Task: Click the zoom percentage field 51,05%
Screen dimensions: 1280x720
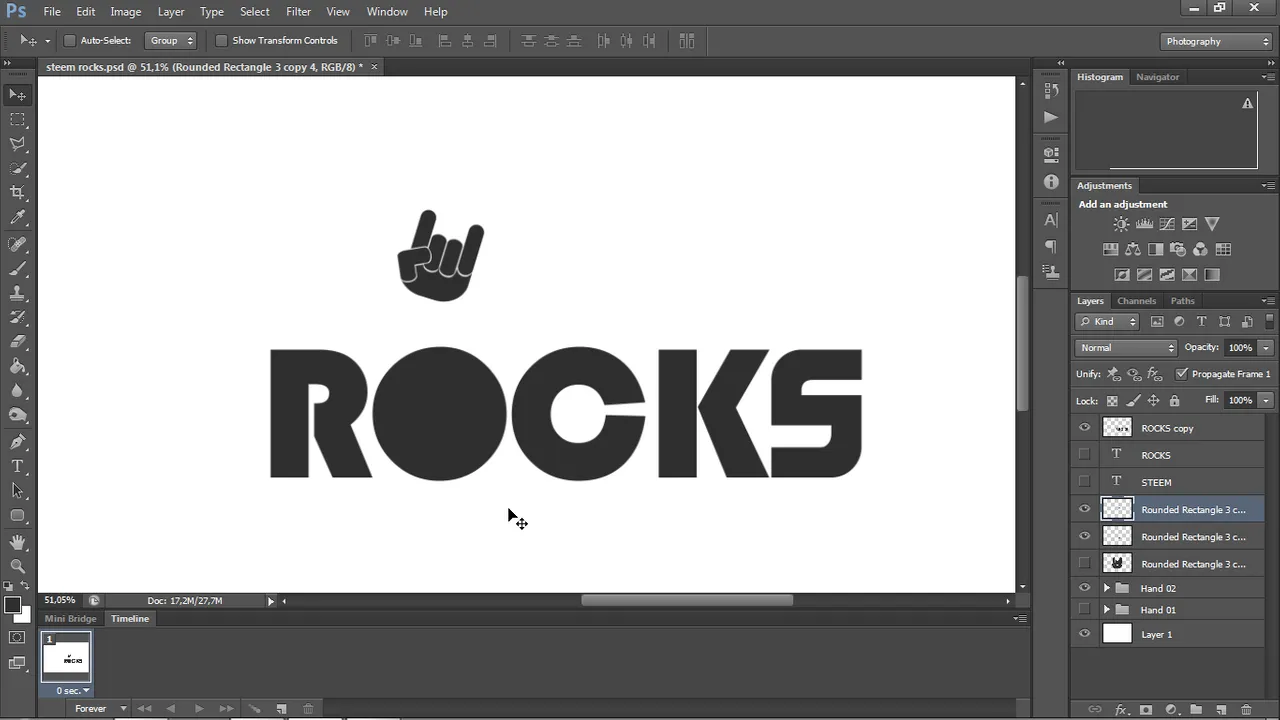Action: 59,601
